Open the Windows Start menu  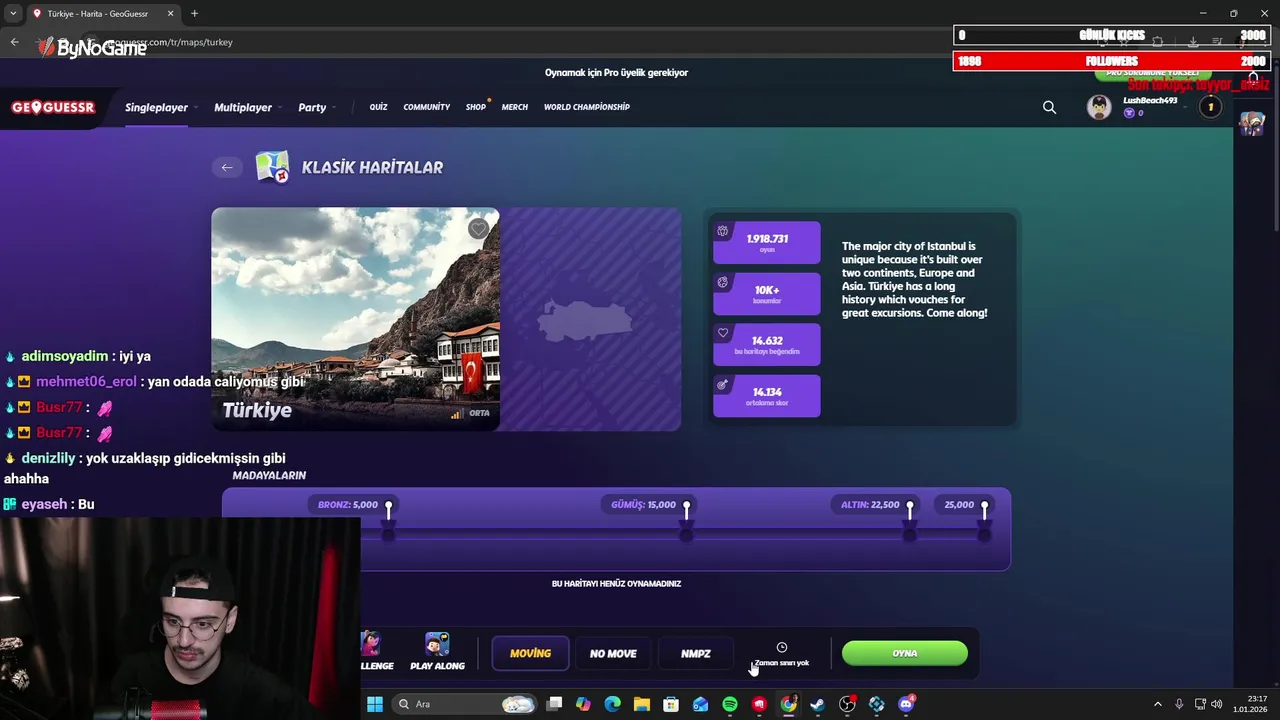(x=374, y=704)
